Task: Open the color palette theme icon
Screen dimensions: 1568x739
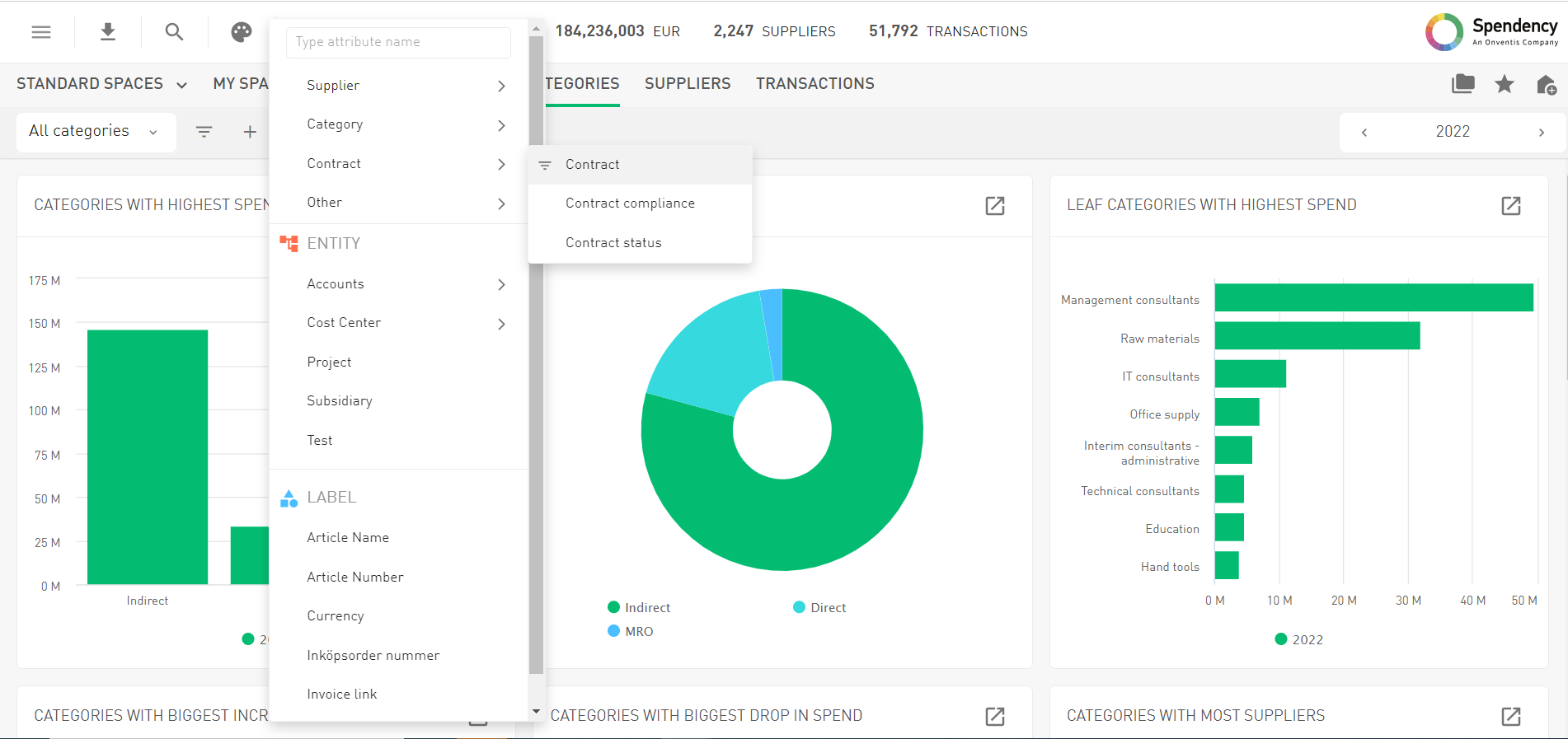Action: (241, 32)
